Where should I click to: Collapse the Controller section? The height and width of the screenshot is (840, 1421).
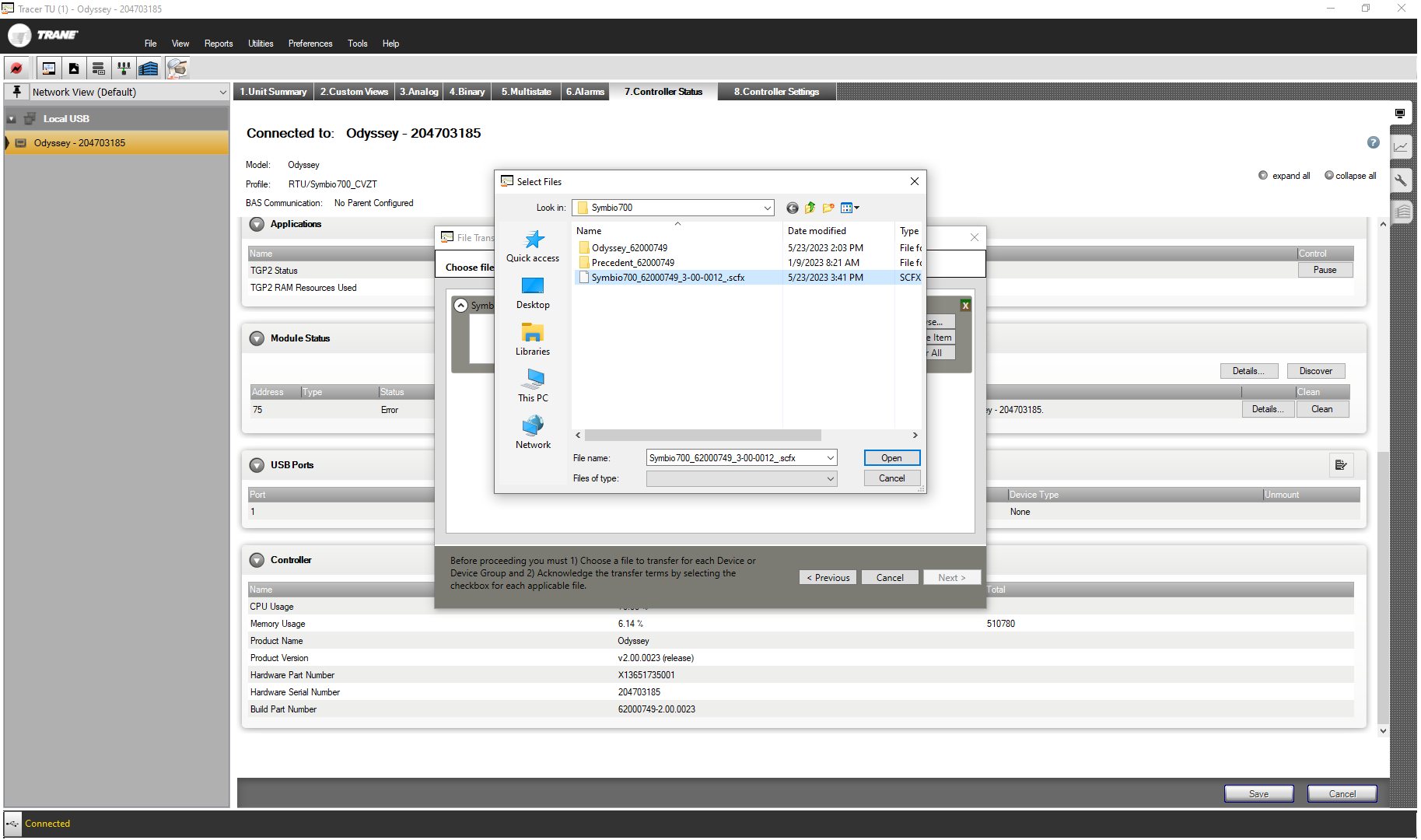pos(257,560)
